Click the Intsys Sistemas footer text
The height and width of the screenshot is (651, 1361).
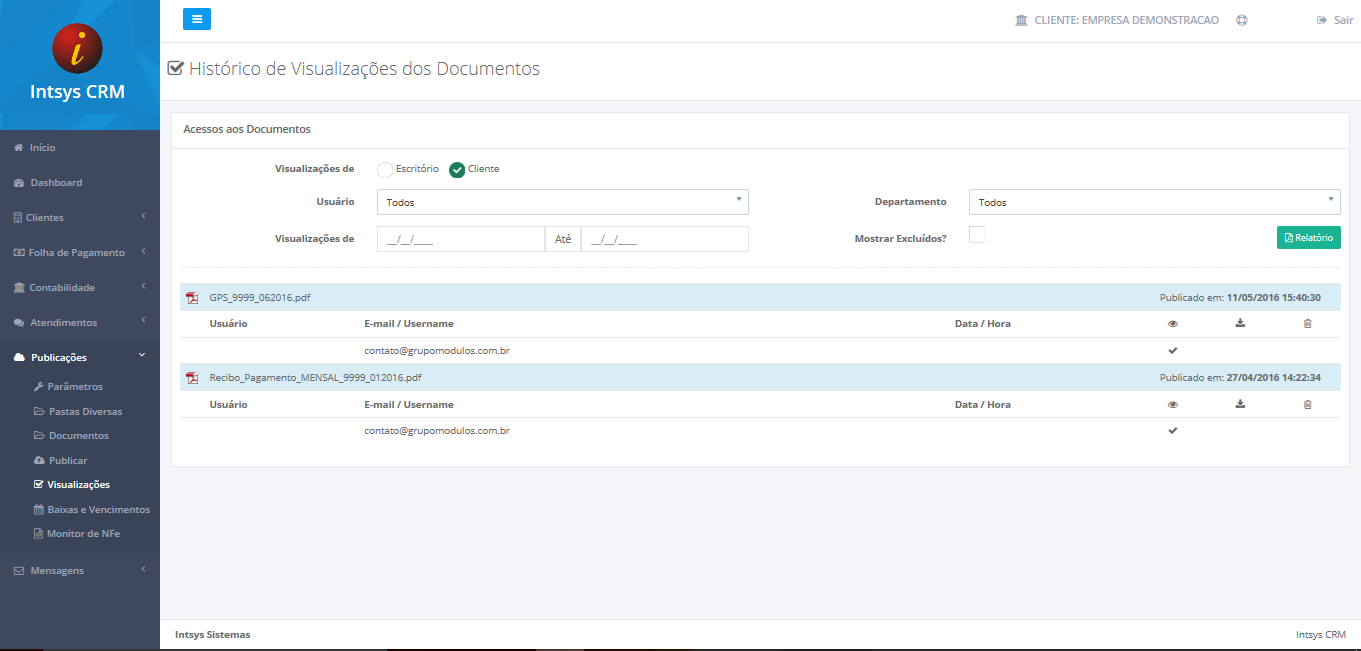(213, 635)
